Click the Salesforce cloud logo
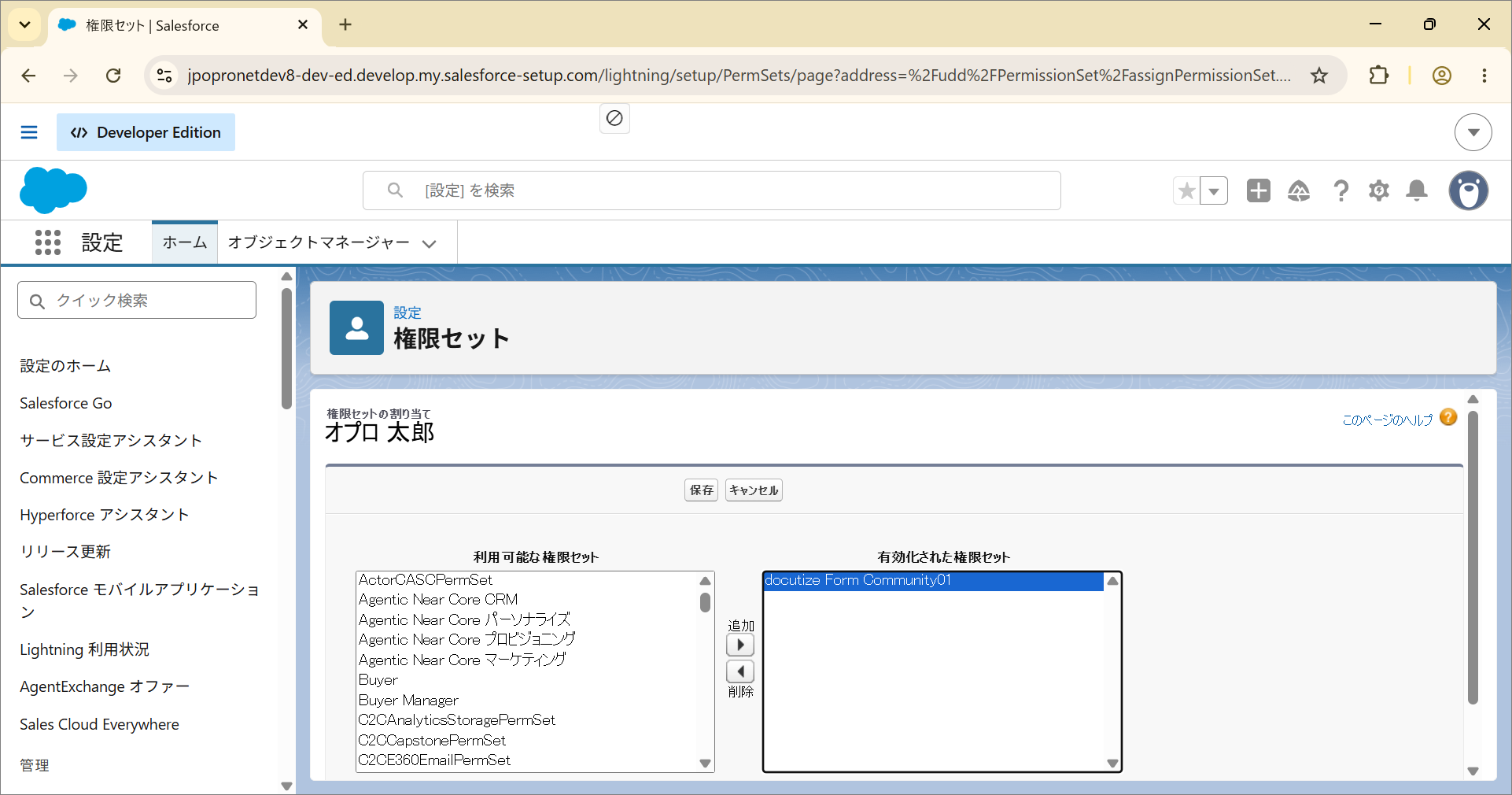1512x795 pixels. 53,190
